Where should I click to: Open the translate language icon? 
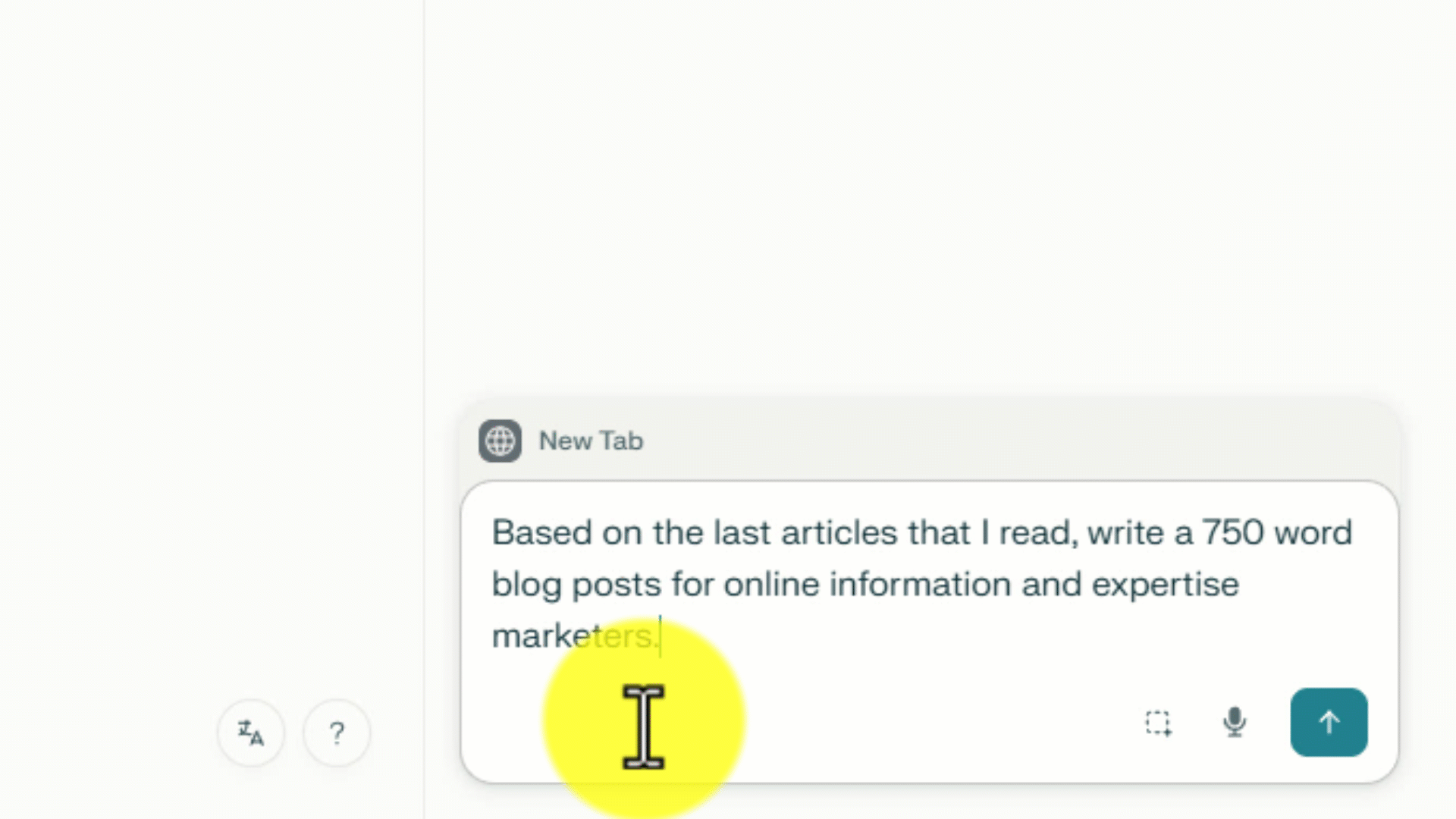pyautogui.click(x=251, y=733)
